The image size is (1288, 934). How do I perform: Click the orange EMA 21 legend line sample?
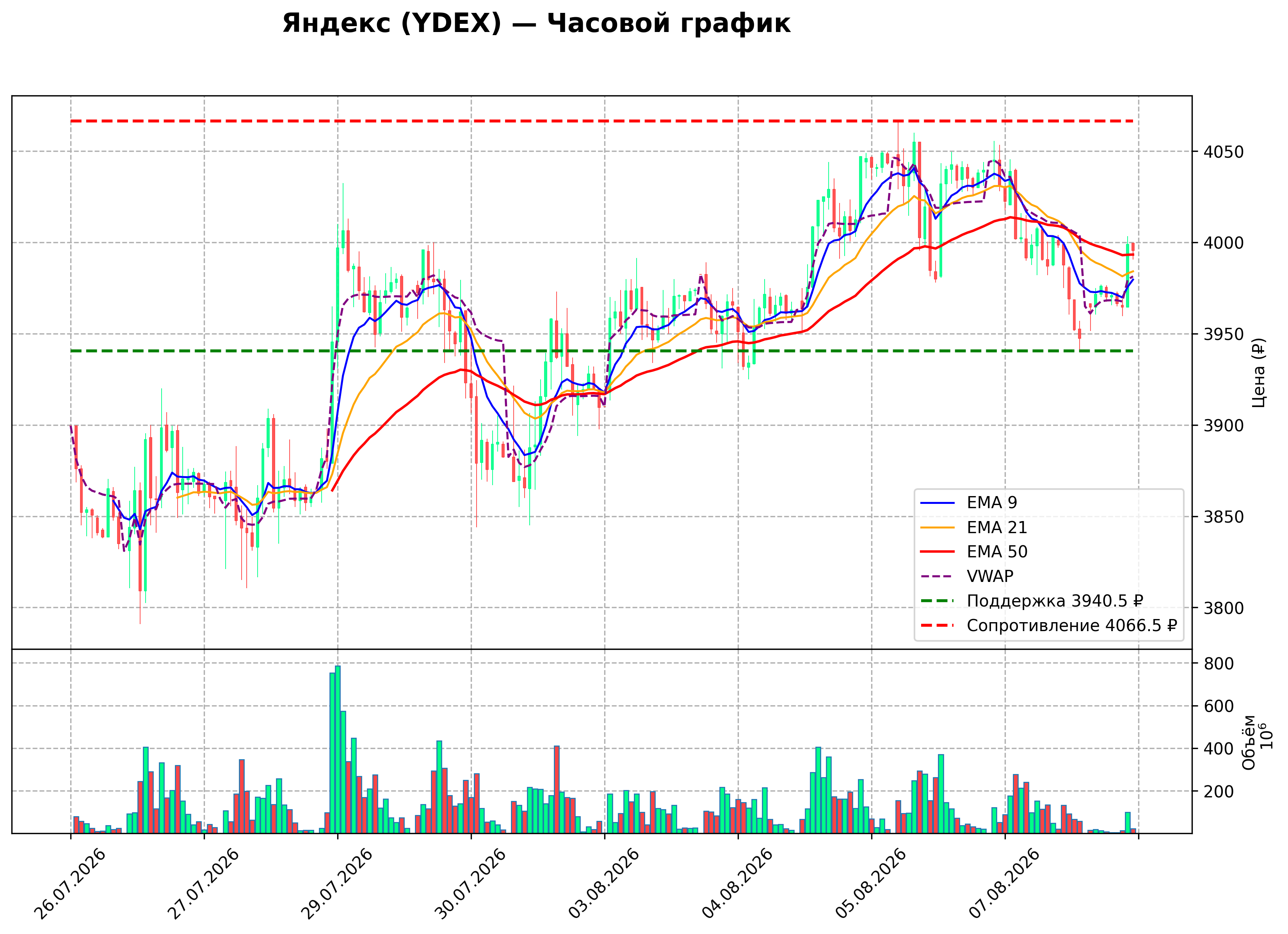coord(937,527)
